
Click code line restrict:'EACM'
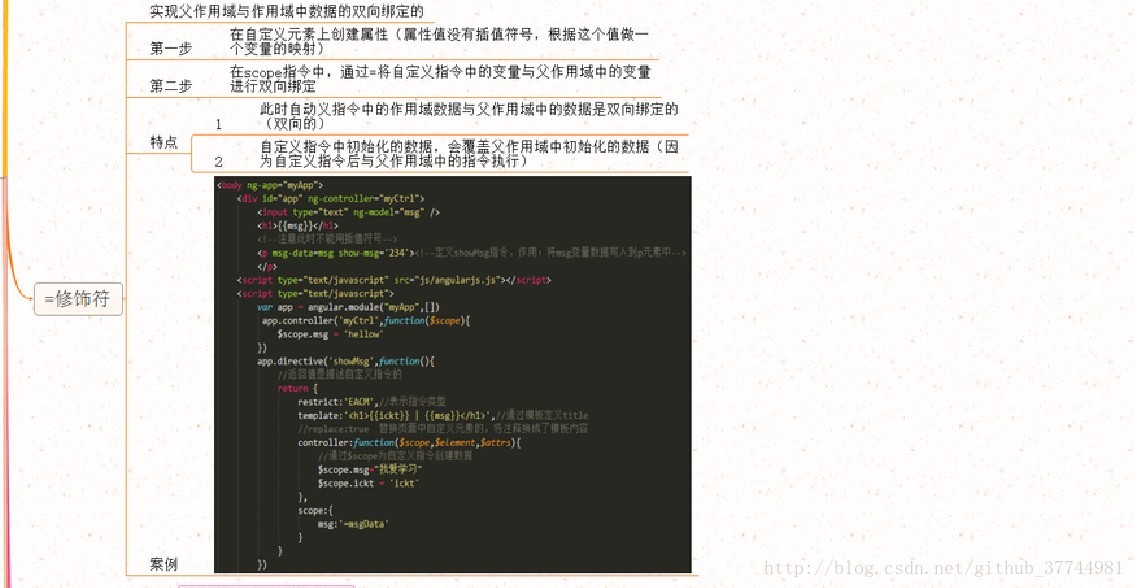(371, 401)
